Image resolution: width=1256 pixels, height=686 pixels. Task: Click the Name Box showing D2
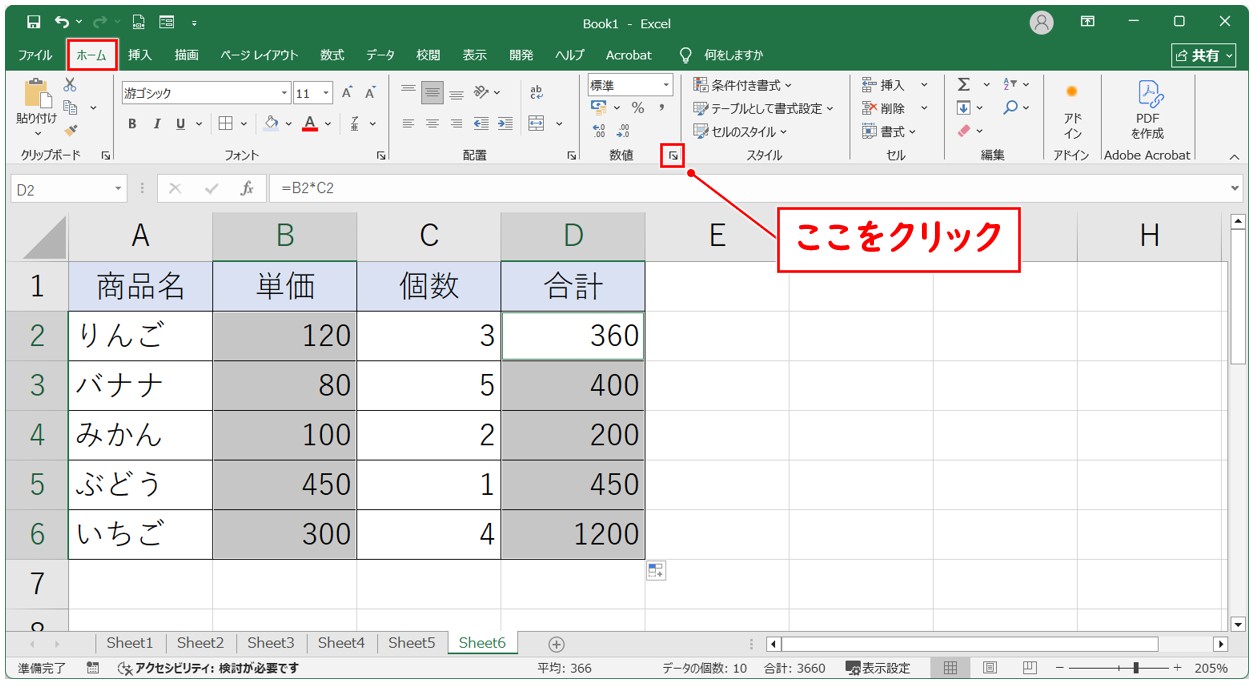click(60, 188)
